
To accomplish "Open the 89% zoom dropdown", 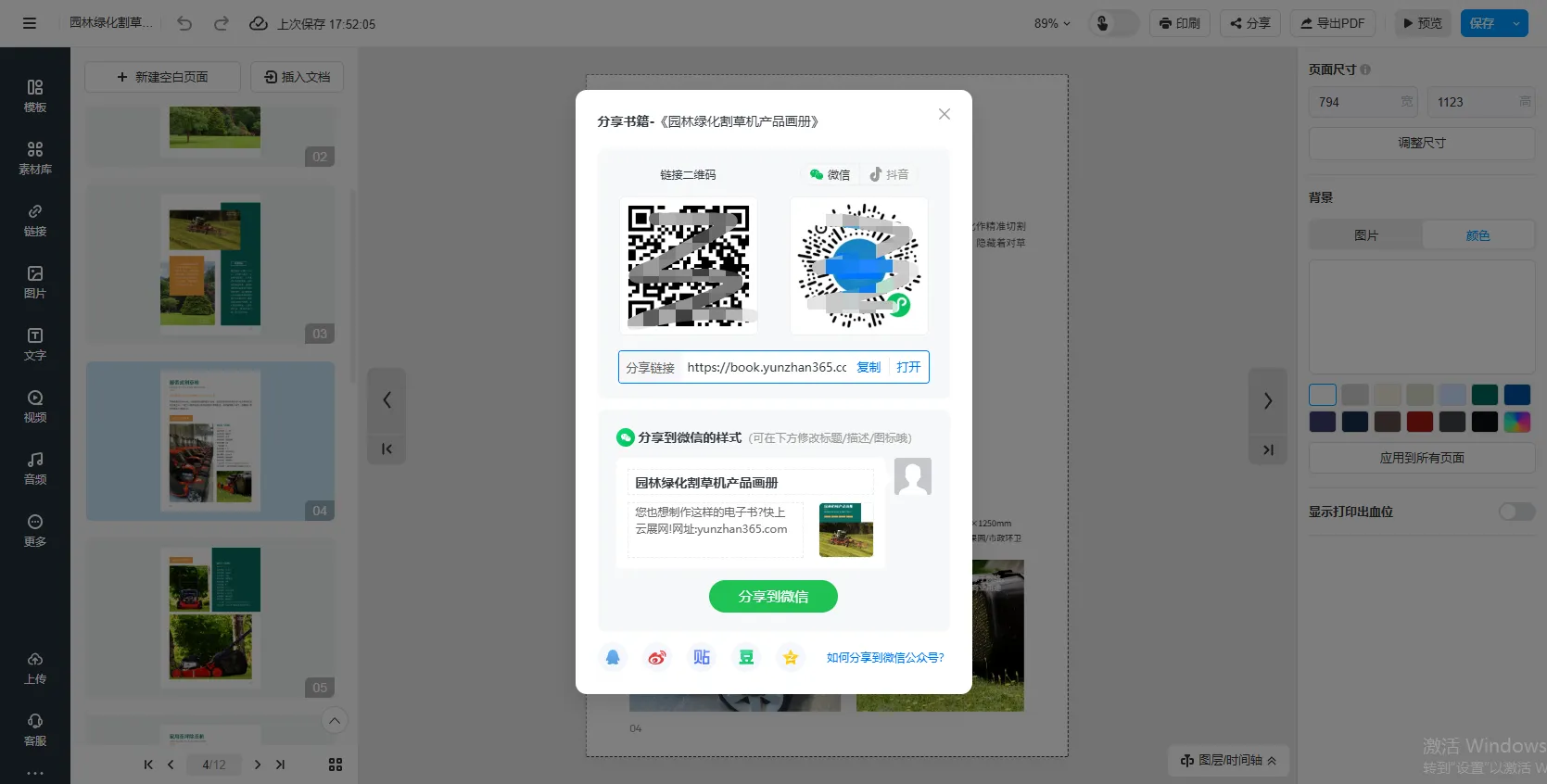I will 1052,23.
